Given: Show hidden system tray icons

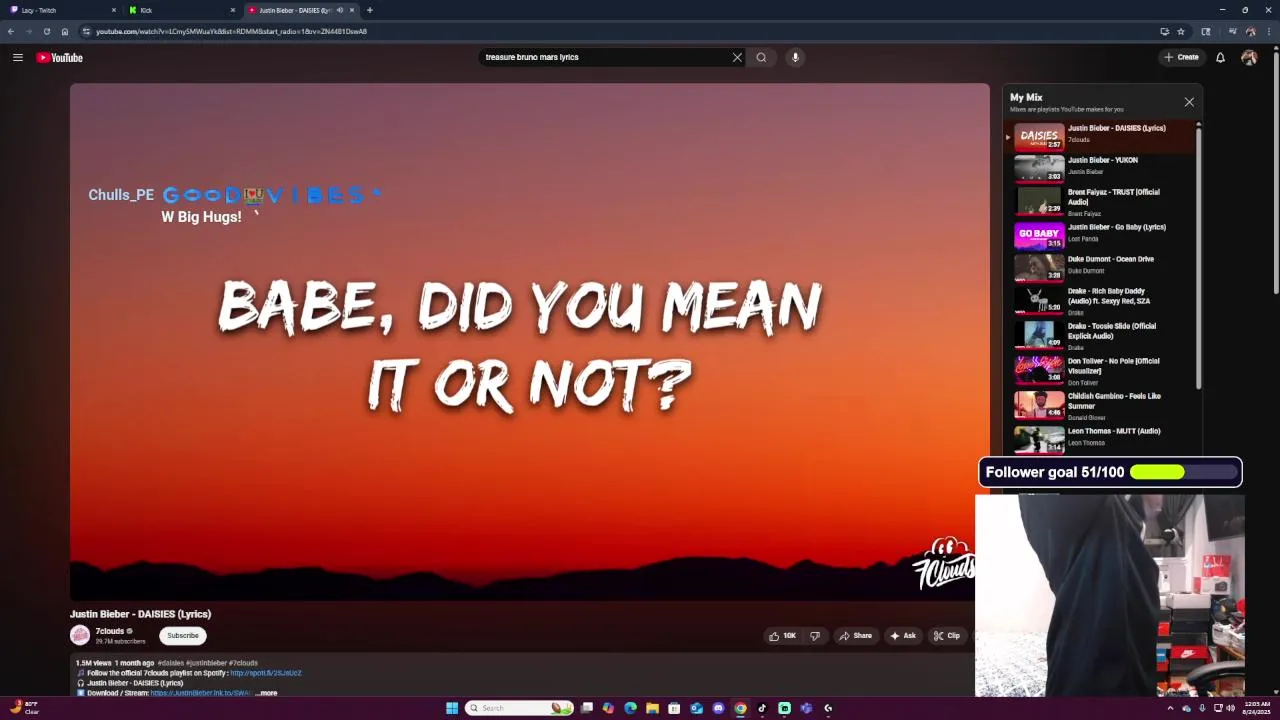Looking at the screenshot, I should pyautogui.click(x=1170, y=708).
